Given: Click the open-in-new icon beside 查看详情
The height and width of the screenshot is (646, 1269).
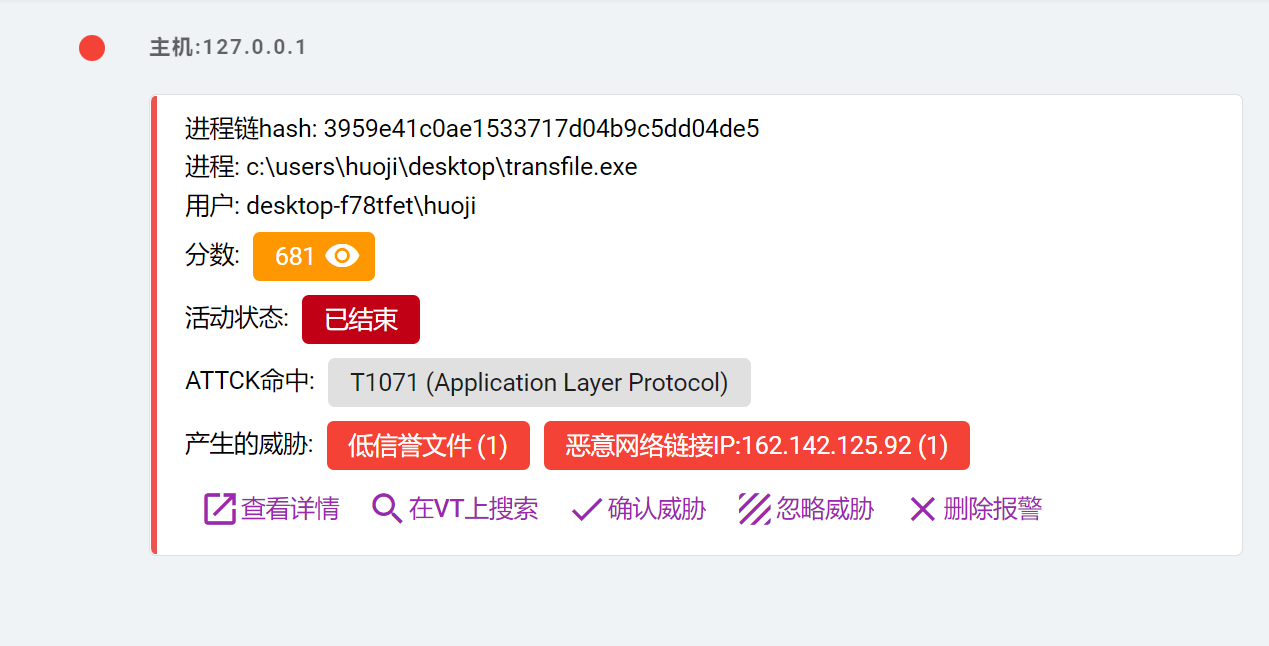Looking at the screenshot, I should pyautogui.click(x=219, y=509).
